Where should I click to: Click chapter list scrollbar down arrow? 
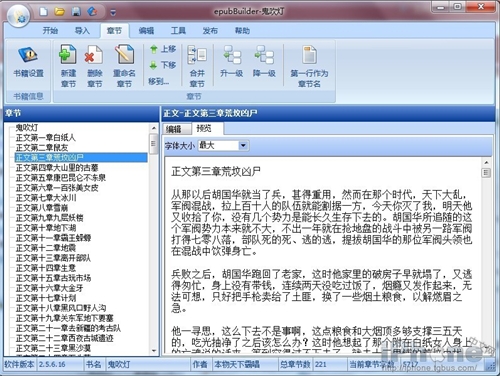[x=154, y=351]
